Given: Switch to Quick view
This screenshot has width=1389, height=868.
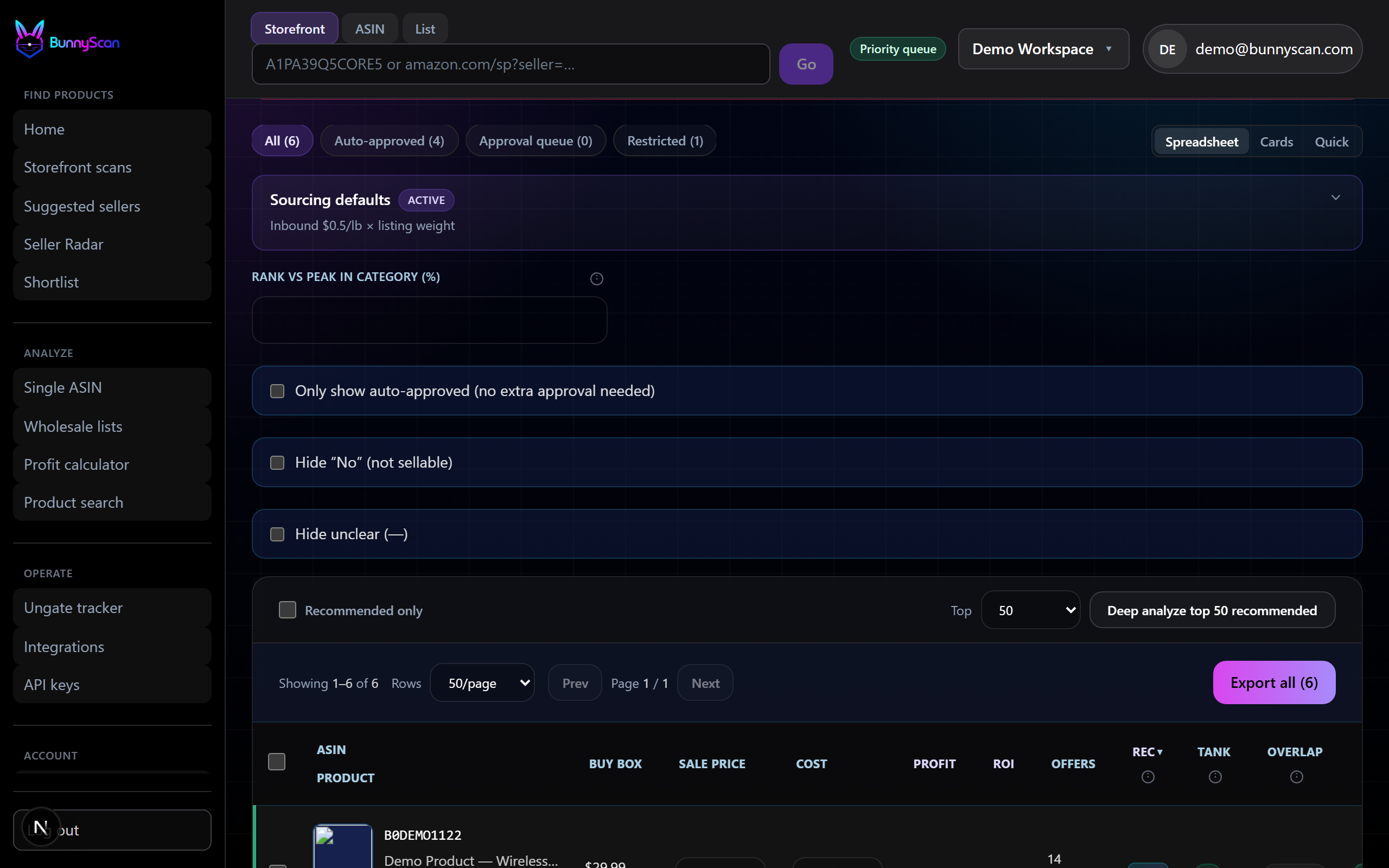Looking at the screenshot, I should pyautogui.click(x=1331, y=142).
